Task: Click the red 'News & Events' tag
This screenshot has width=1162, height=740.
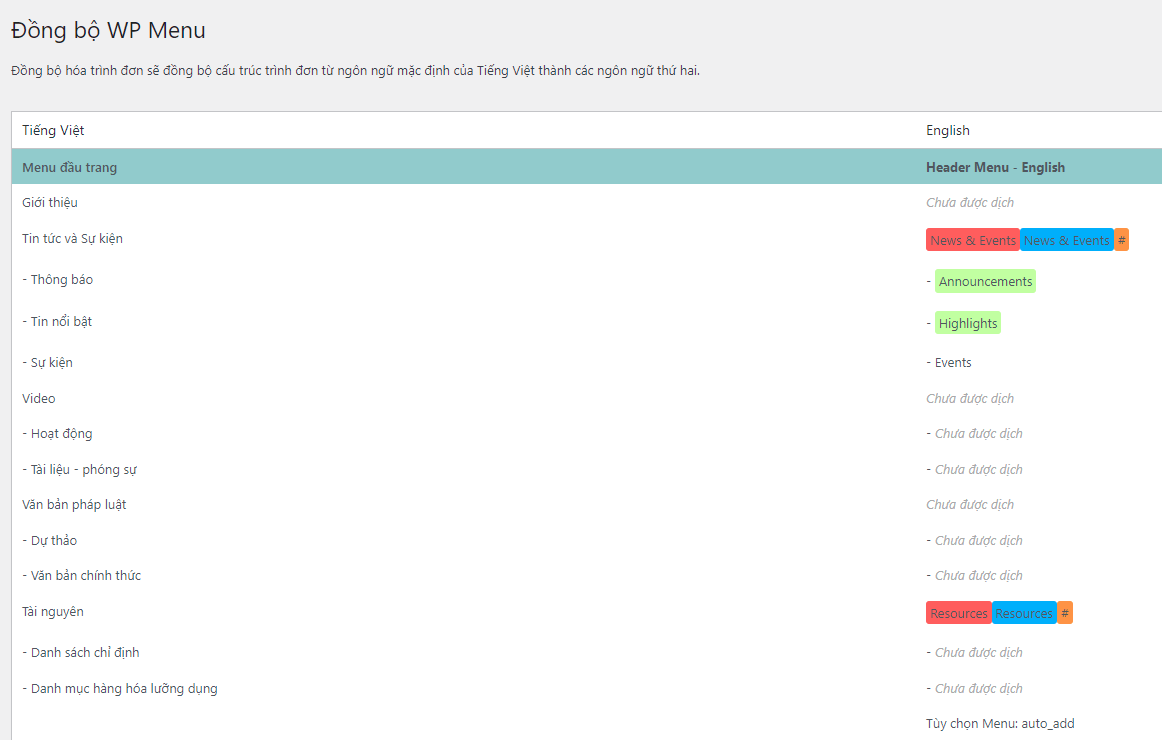Action: pos(972,240)
